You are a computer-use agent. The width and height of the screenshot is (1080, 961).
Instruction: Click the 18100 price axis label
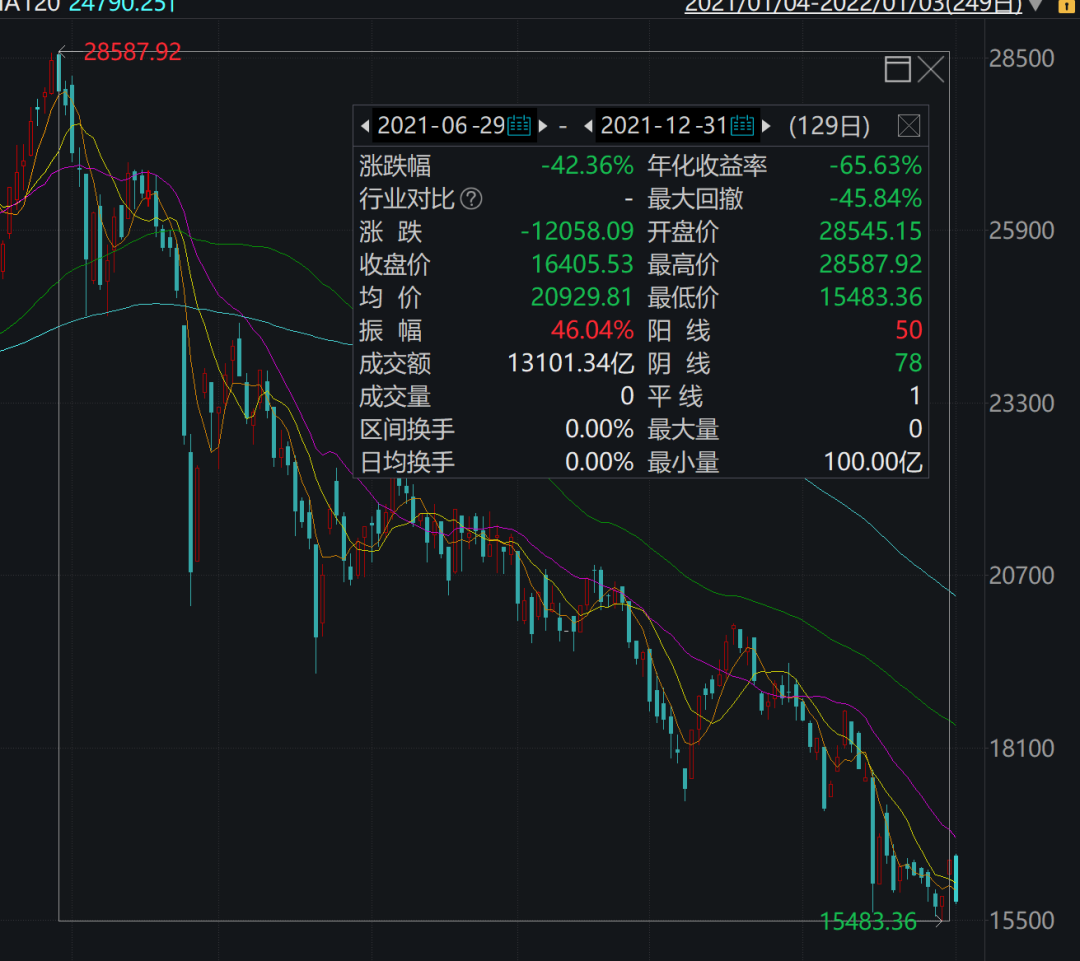pos(1021,748)
